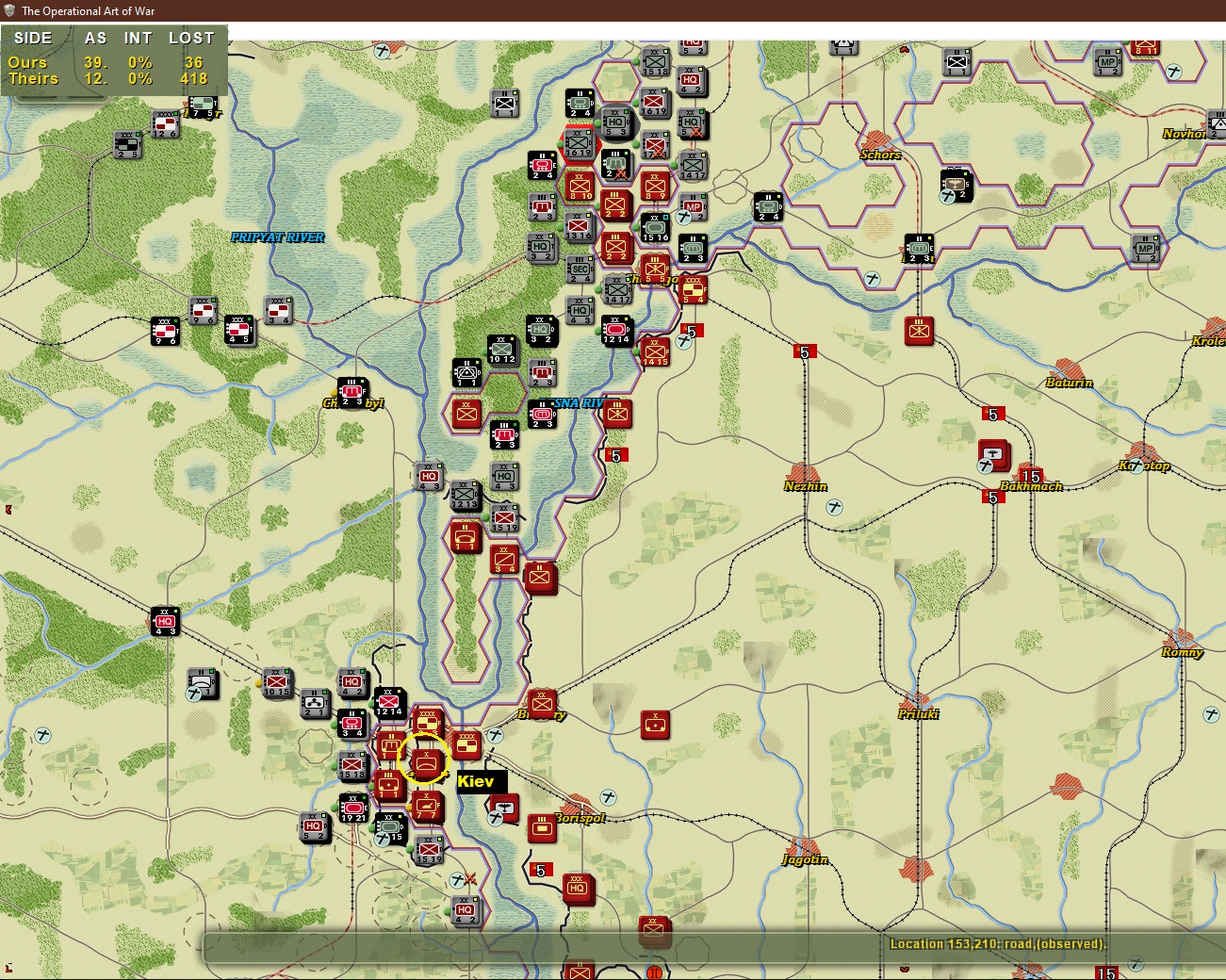Select tan unit southeast of Schors
This screenshot has height=980, width=1226.
click(956, 184)
